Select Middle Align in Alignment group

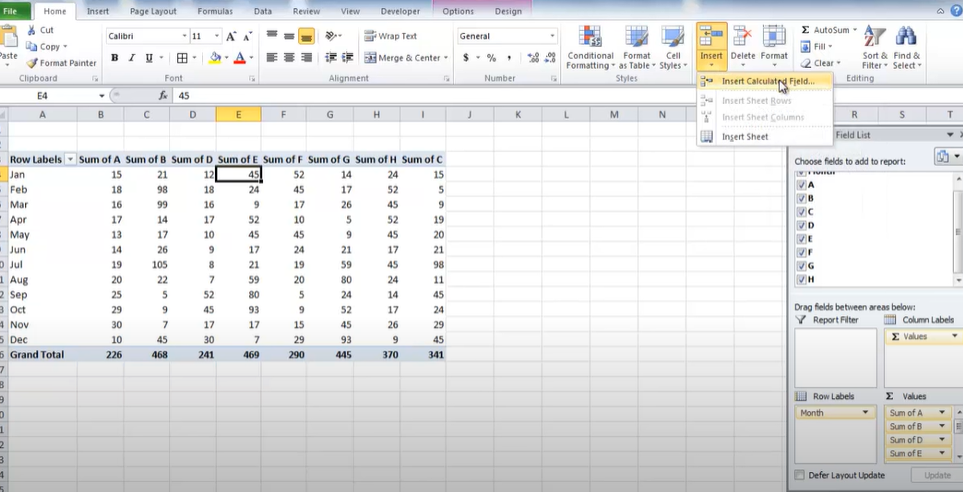(x=289, y=36)
